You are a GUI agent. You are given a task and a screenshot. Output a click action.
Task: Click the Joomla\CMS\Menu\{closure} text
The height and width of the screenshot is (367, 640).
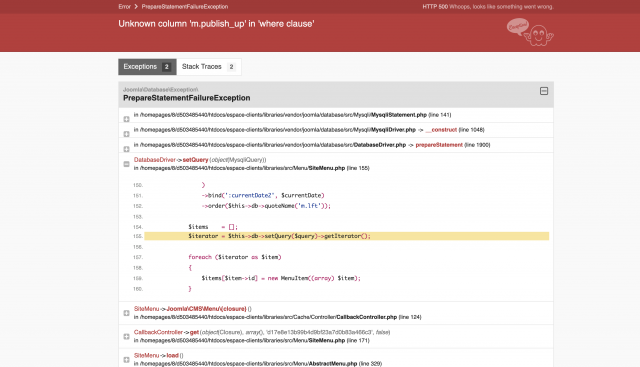[x=206, y=309]
